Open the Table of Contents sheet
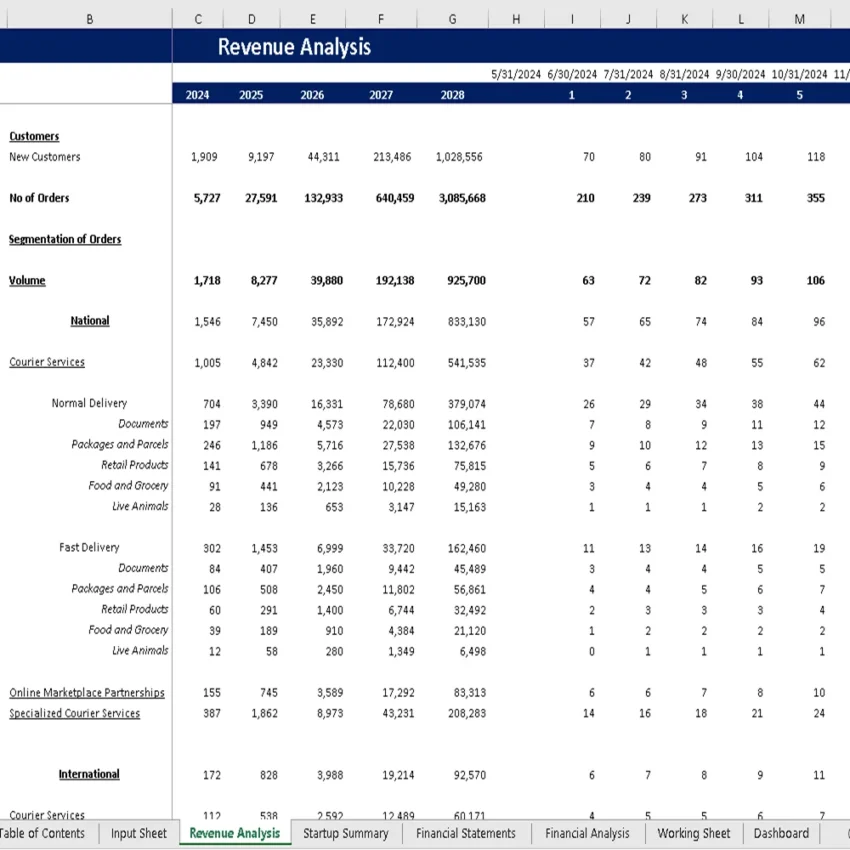Image resolution: width=850 pixels, height=850 pixels. click(43, 833)
